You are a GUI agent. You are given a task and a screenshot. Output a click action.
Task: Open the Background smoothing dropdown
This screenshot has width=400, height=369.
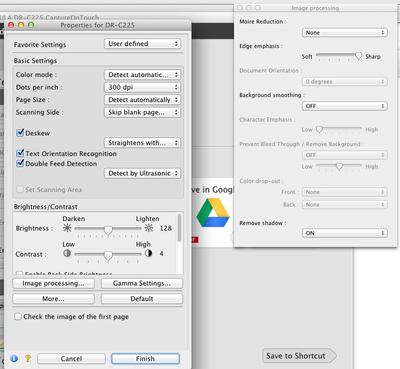[345, 106]
